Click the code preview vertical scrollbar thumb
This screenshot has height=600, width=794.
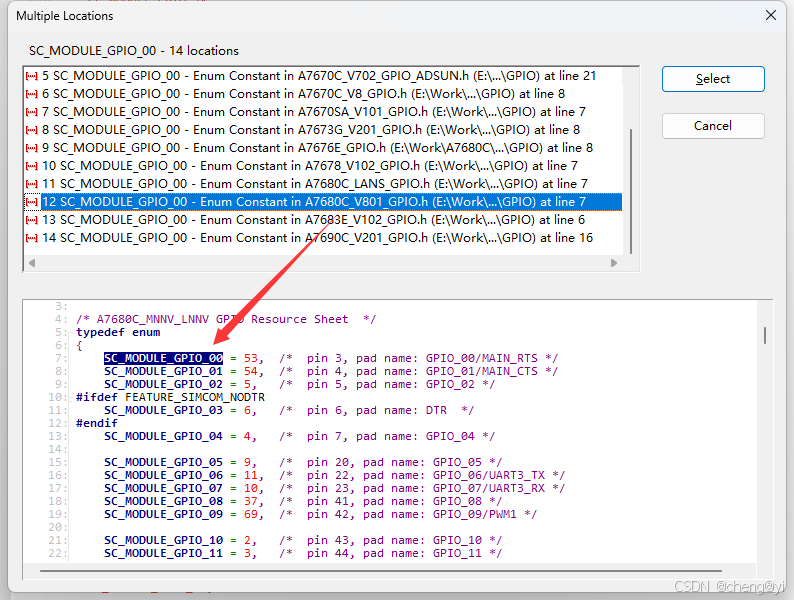765,335
